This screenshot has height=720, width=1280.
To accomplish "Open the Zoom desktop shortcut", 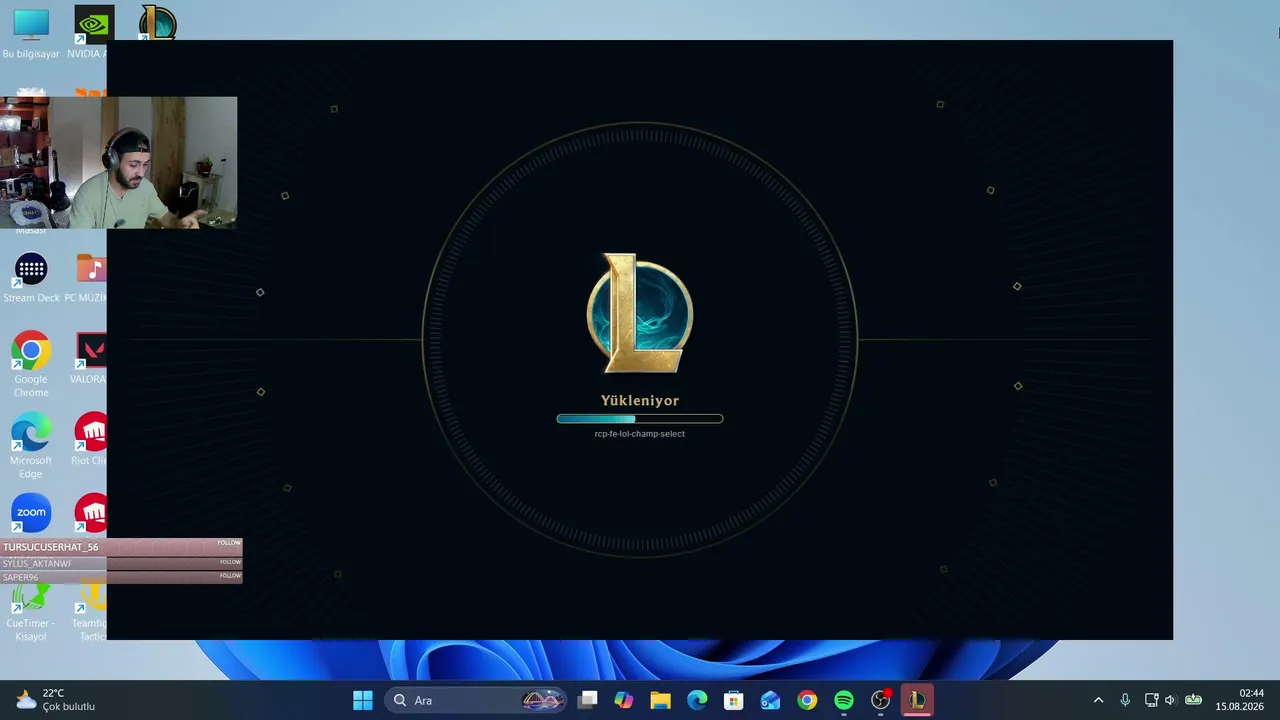I will [31, 512].
